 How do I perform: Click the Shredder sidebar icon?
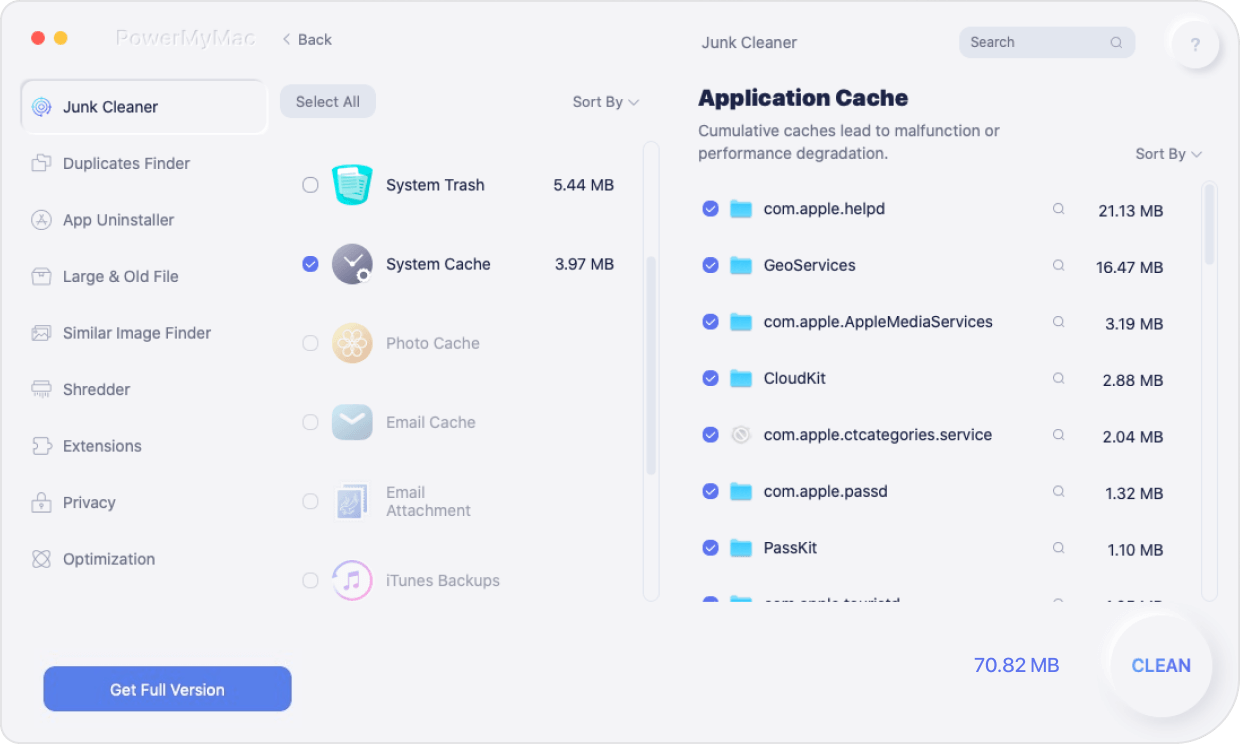pyautogui.click(x=41, y=389)
